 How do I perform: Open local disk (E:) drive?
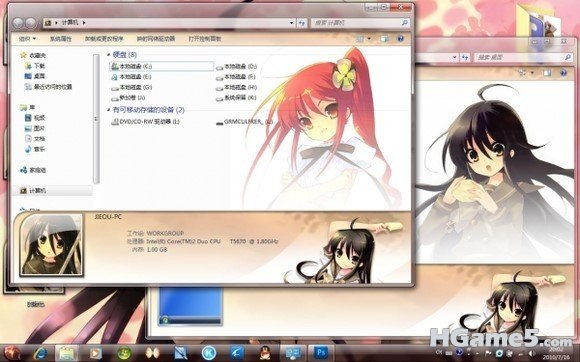[x=131, y=77]
